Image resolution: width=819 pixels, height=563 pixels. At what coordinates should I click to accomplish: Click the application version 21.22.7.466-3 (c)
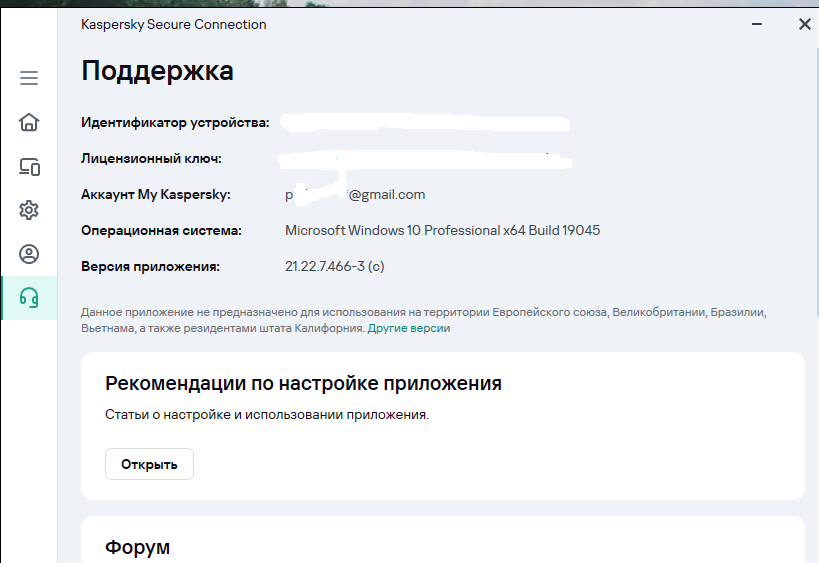[334, 266]
